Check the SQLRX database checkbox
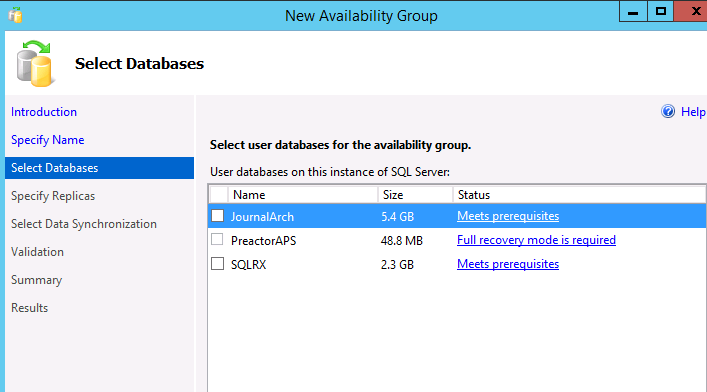Viewport: 707px width, 392px height. click(217, 263)
